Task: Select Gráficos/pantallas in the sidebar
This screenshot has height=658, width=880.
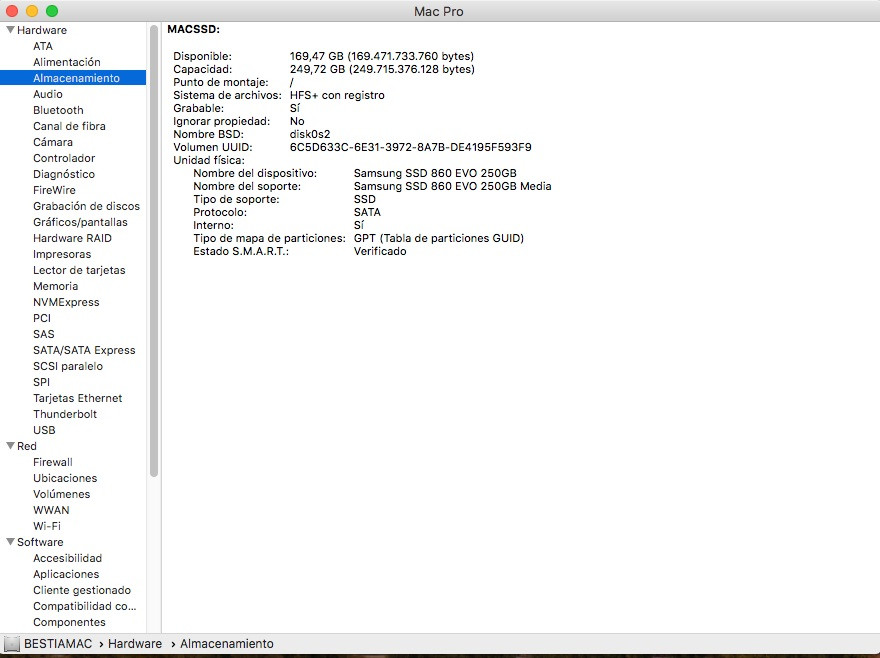Action: [80, 222]
